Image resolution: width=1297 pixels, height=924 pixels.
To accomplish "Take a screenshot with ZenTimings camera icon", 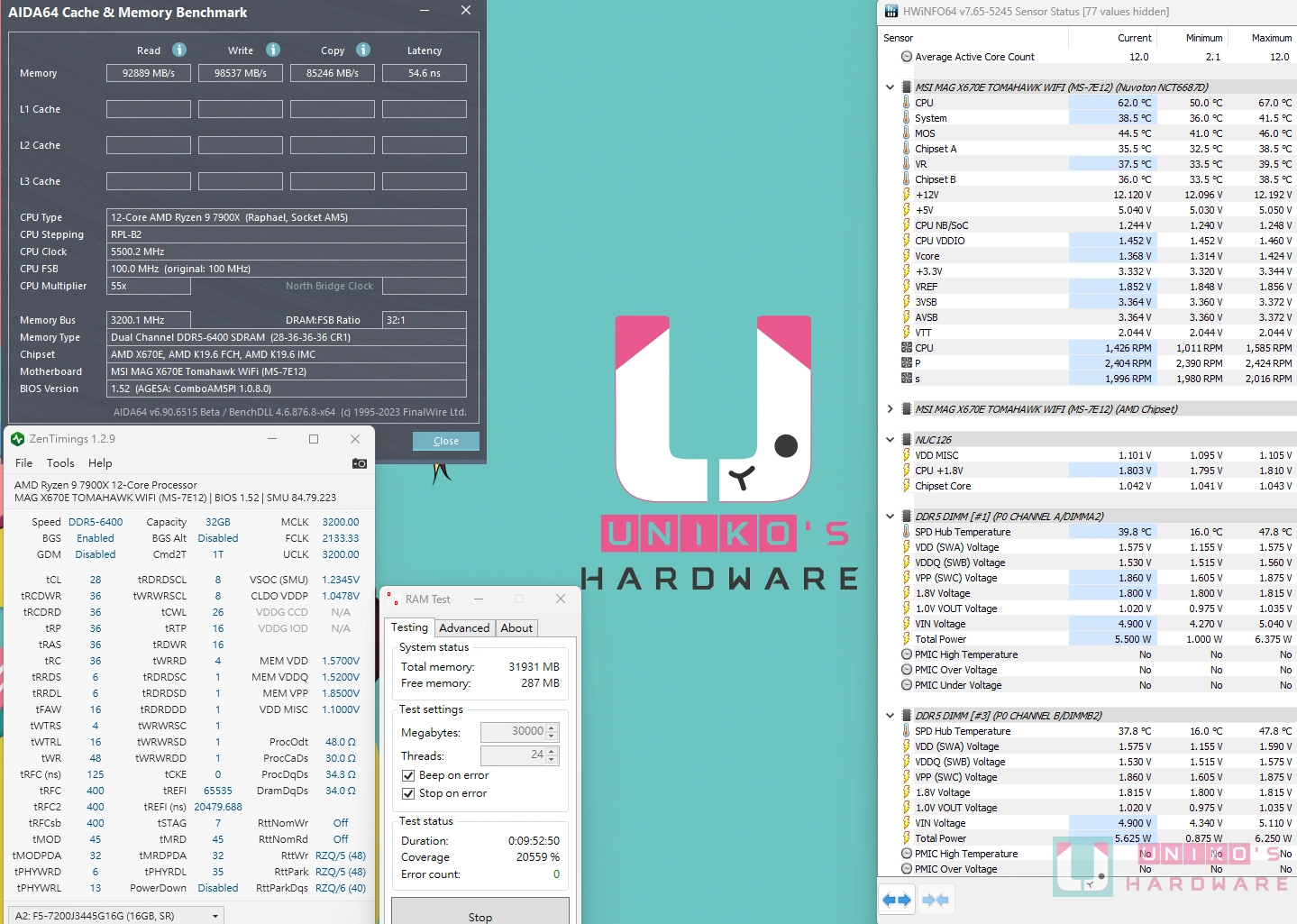I will (x=359, y=463).
